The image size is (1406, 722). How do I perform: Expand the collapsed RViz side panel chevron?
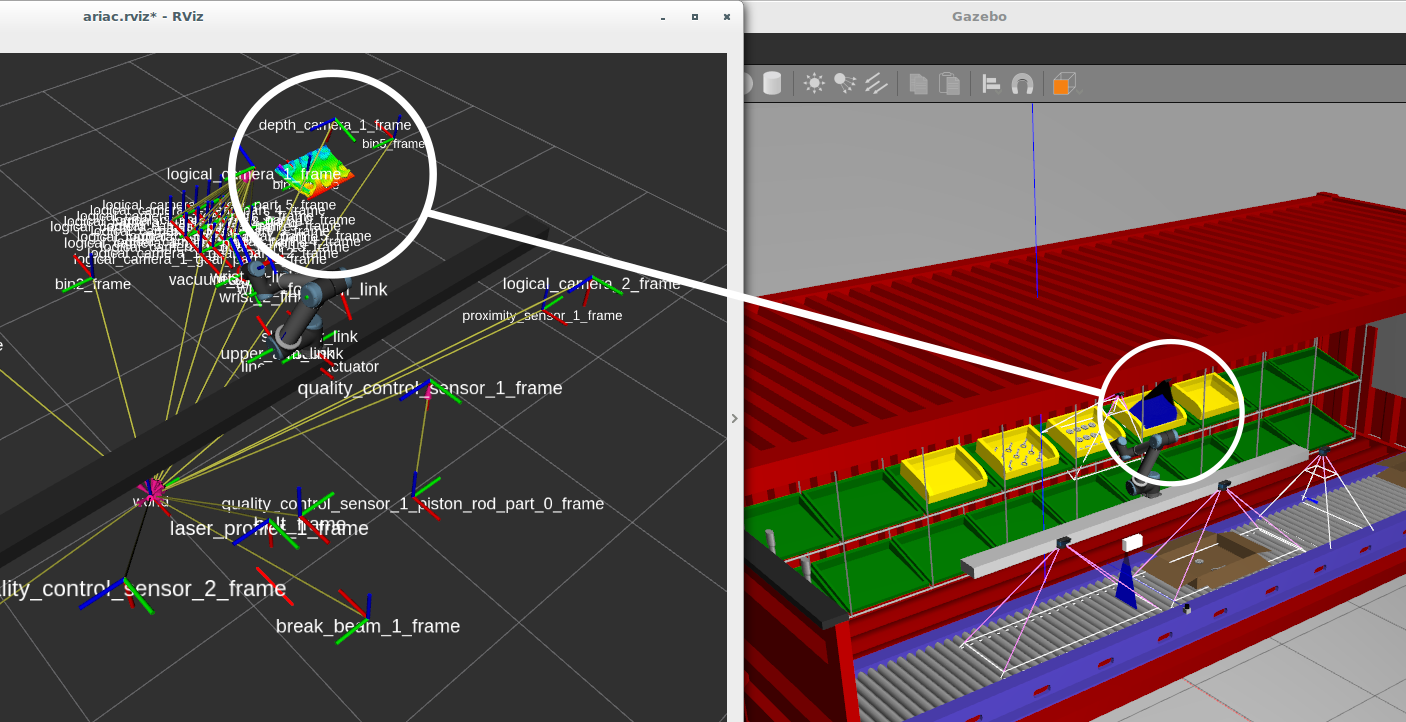click(x=735, y=418)
